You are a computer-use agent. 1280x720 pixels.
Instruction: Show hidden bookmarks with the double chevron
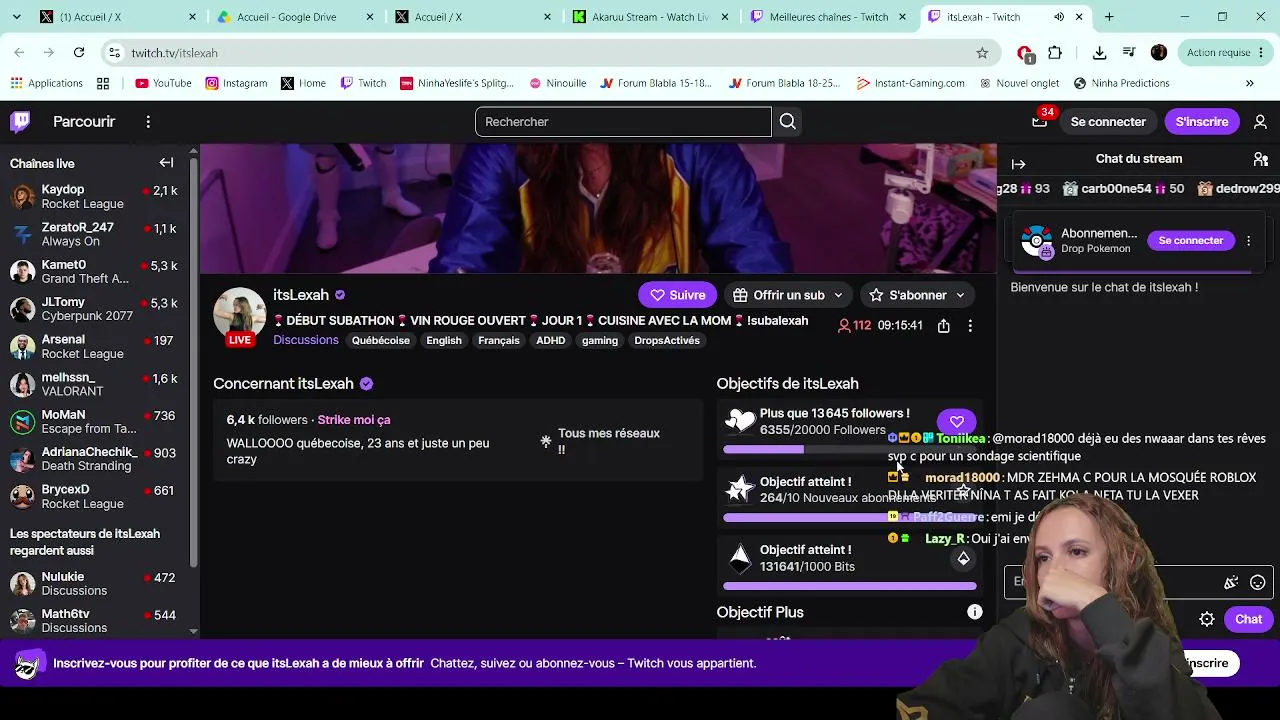1250,84
